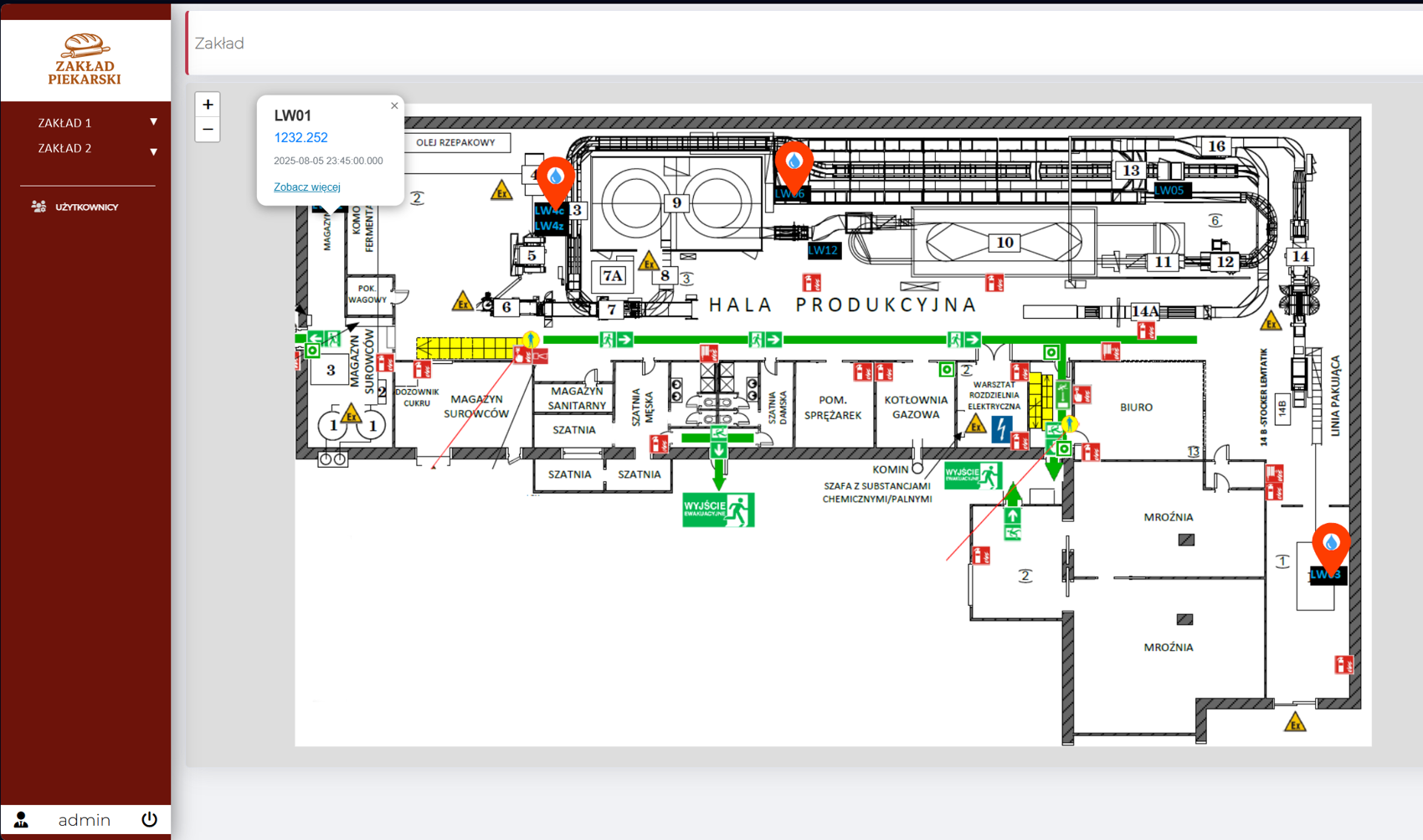Click the water marker at LW06
Viewport: 1423px width, 840px height.
click(794, 163)
